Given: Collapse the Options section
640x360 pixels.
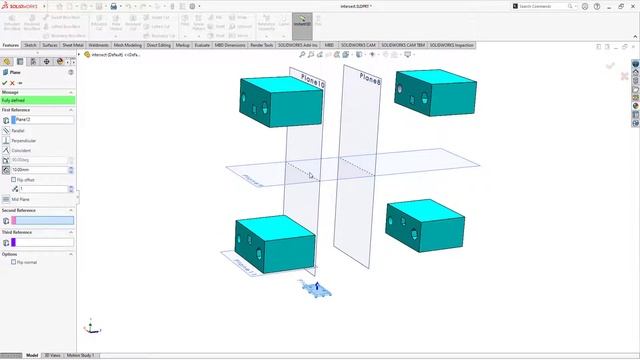Looking at the screenshot, I should [x=71, y=254].
